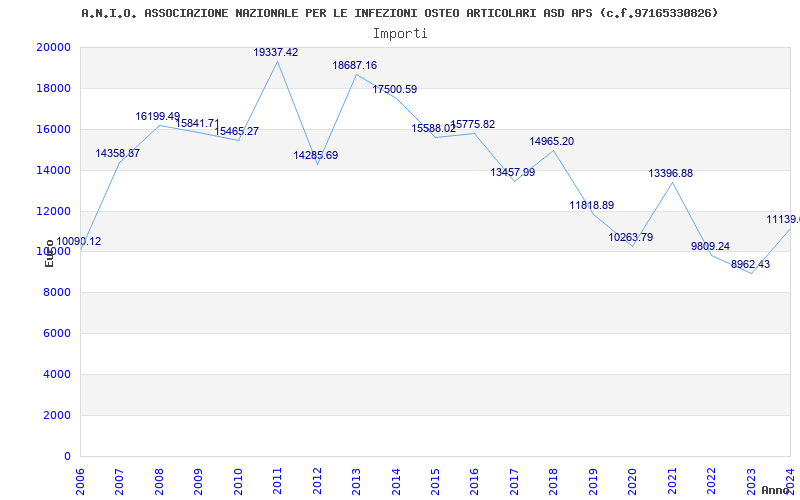The height and width of the screenshot is (500, 800).
Task: Click the 4000 y-axis tick label
Action: (x=57, y=374)
